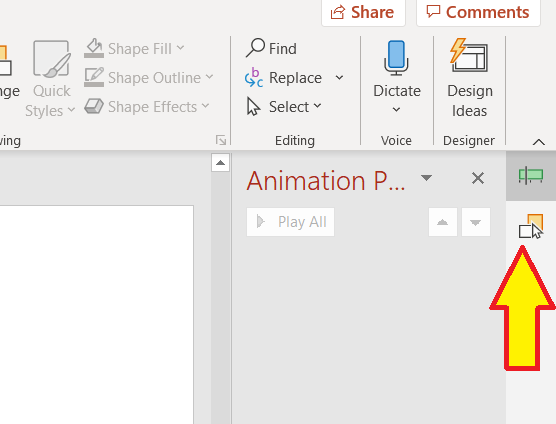Expand the Dictate options arrow

(x=396, y=110)
